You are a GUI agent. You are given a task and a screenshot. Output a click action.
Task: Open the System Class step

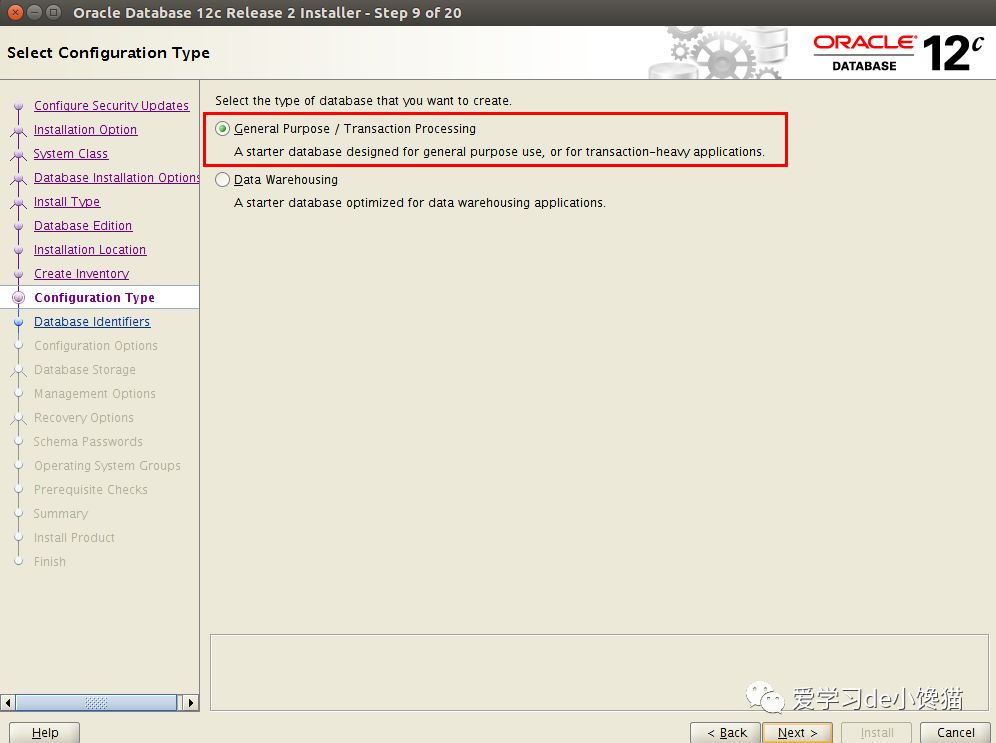click(71, 154)
